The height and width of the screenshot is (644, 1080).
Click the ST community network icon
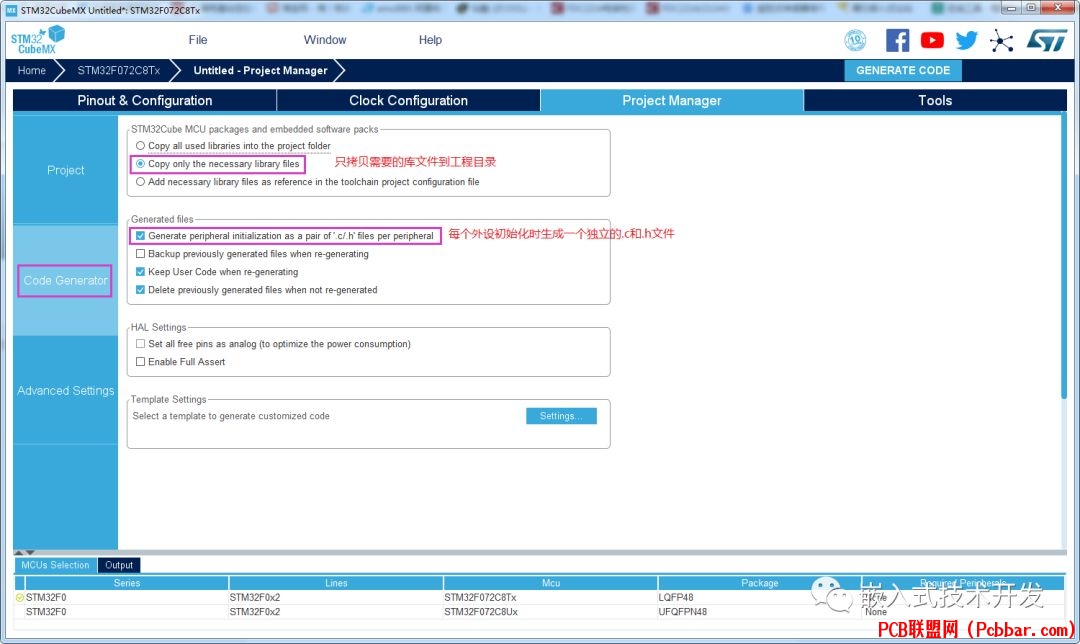[1001, 41]
